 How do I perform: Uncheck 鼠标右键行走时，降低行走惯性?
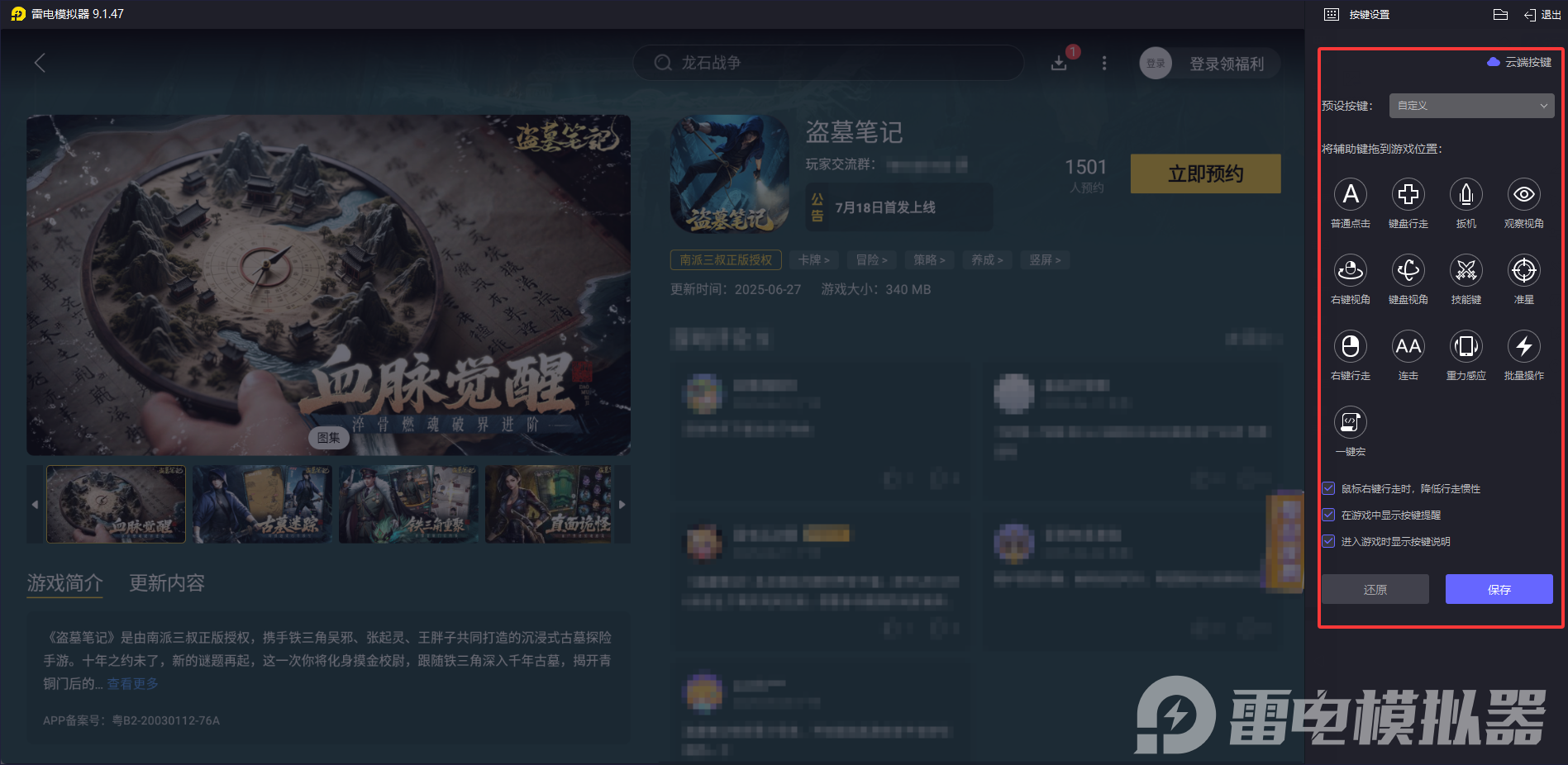click(1328, 488)
